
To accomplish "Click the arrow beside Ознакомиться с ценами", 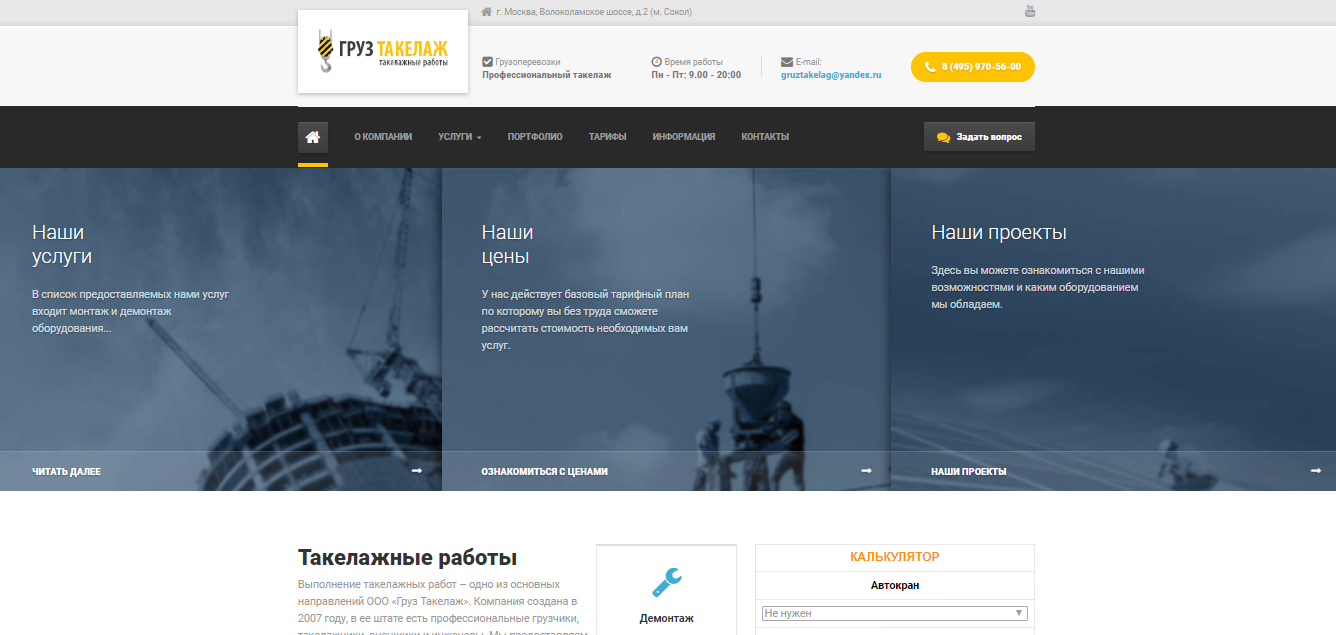I will click(866, 471).
